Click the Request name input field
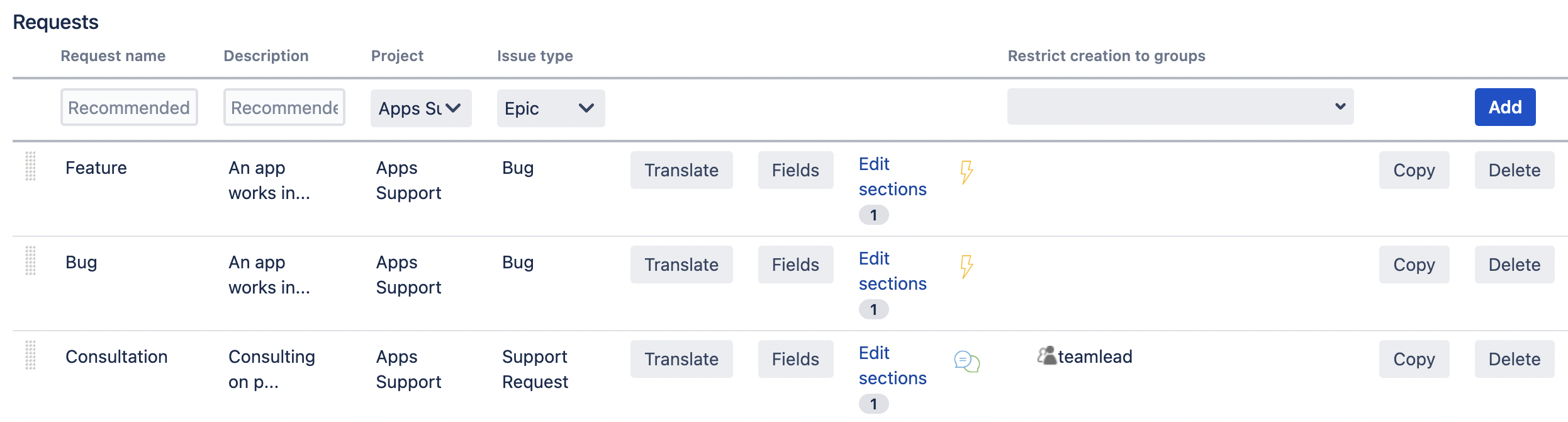 click(129, 108)
